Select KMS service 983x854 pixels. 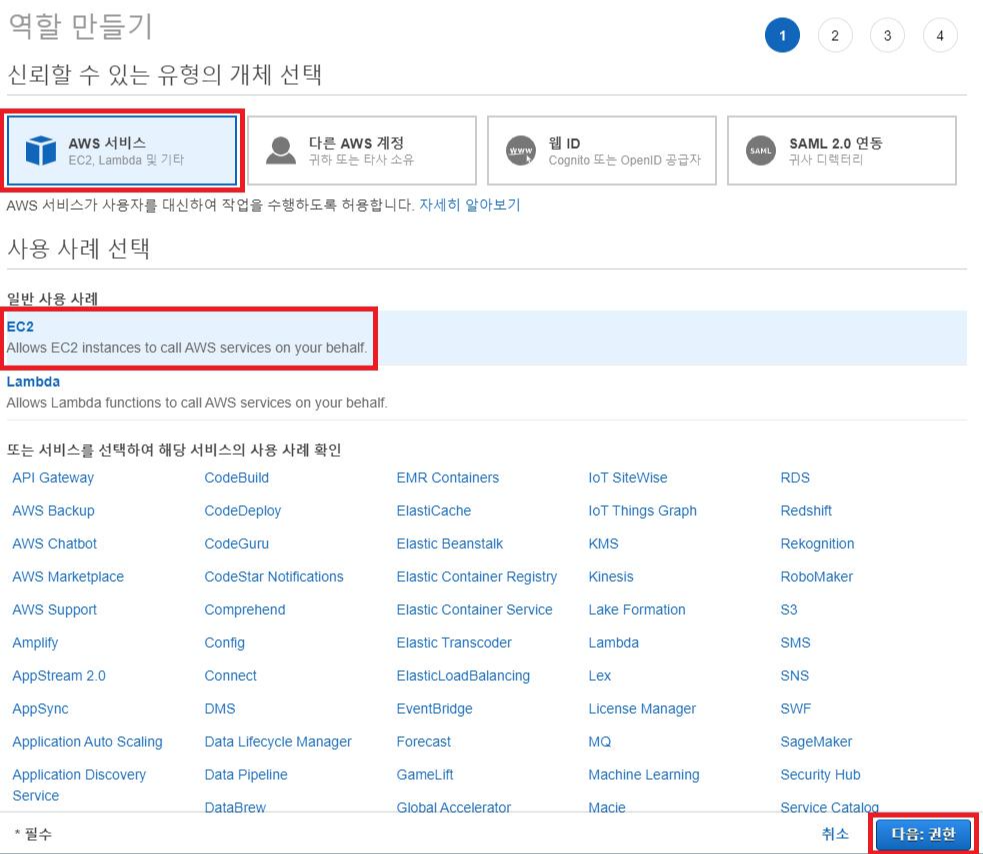coord(603,544)
